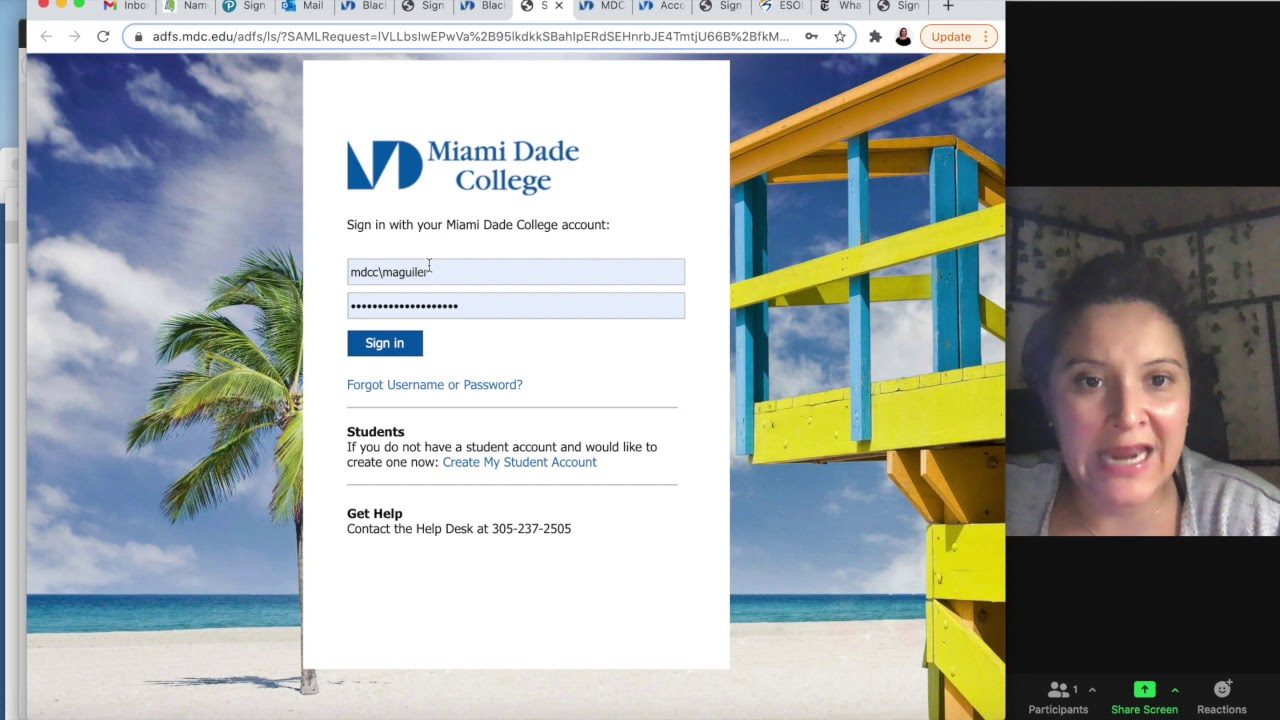
Task: Close the active sign-in tab
Action: coord(558,6)
